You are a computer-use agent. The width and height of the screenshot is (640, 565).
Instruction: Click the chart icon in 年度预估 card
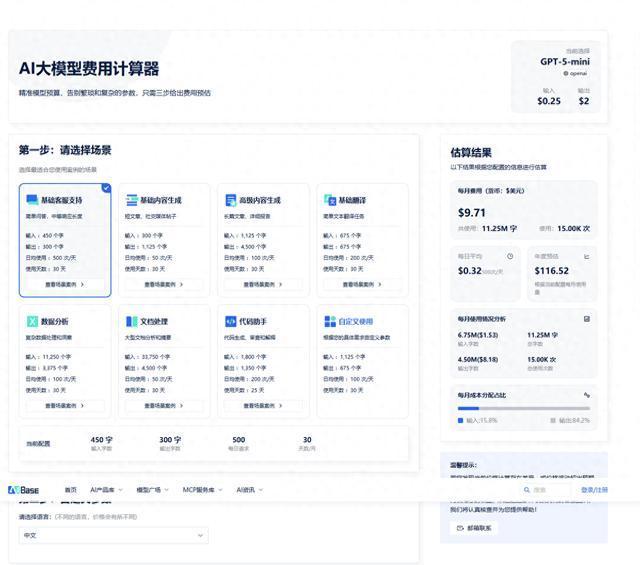[587, 256]
